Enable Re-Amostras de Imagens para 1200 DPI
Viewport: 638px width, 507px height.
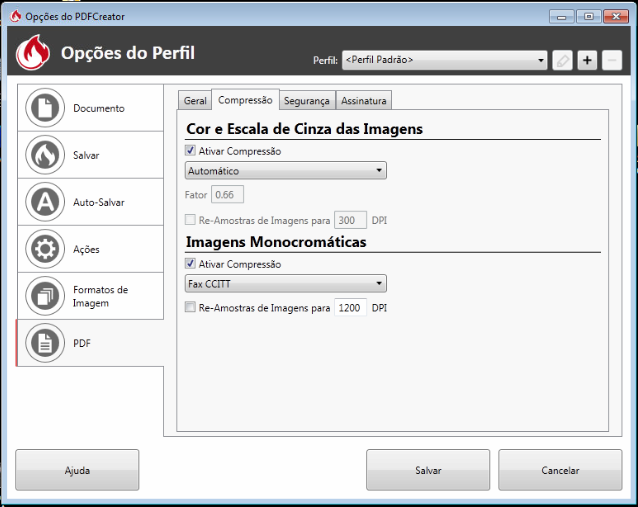pyautogui.click(x=190, y=307)
